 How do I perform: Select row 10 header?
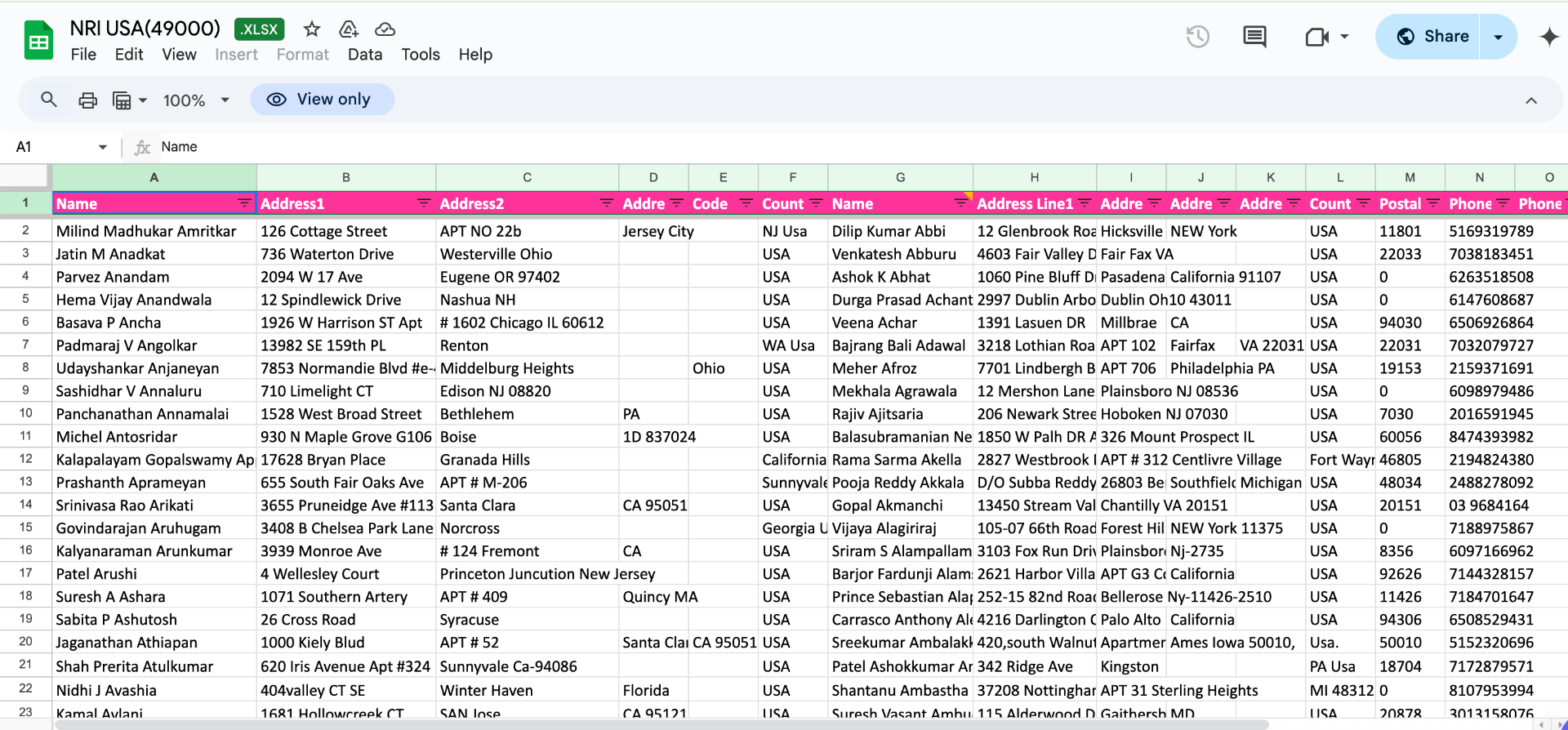tap(25, 414)
